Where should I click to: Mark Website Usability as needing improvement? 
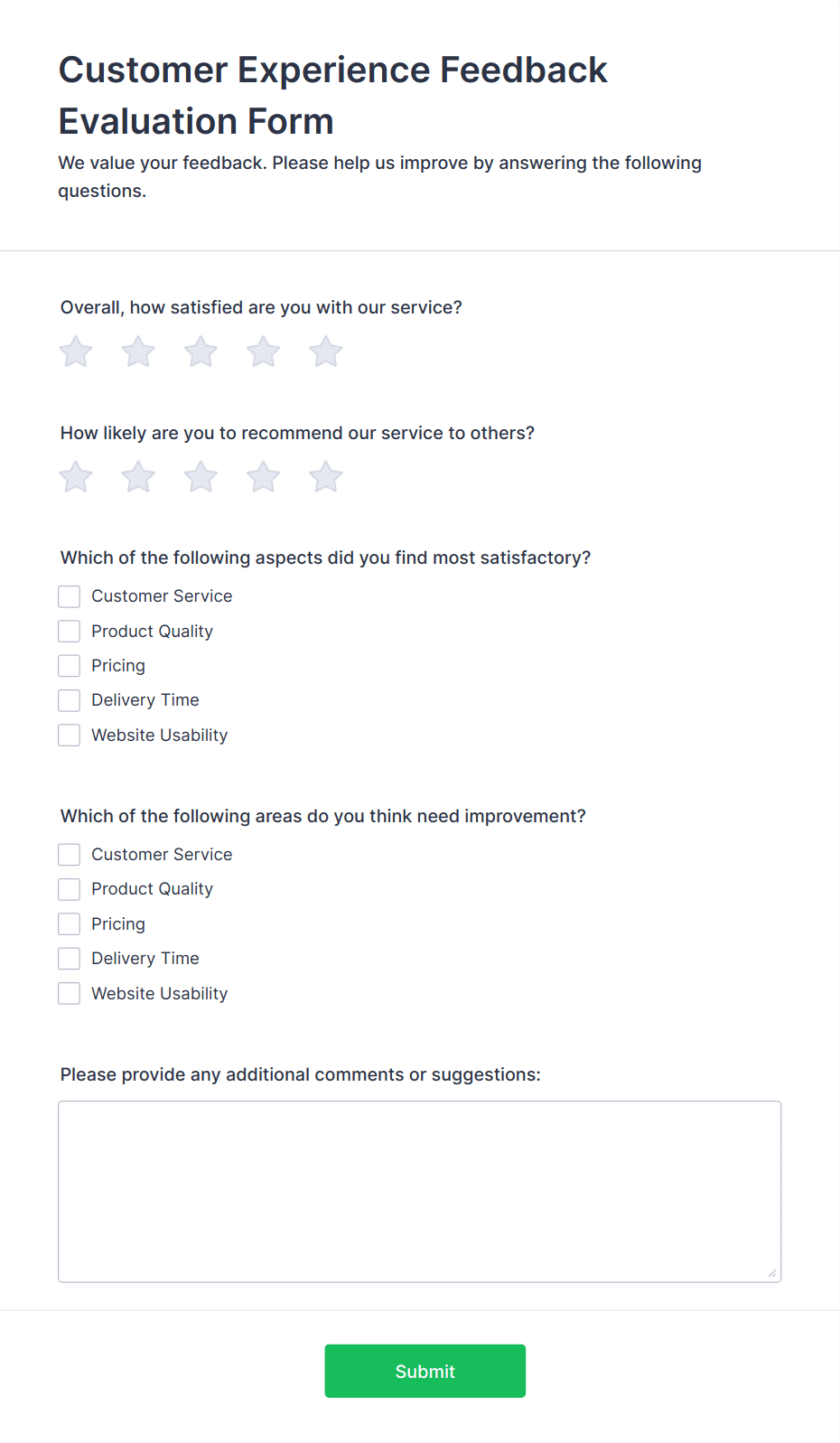[70, 994]
